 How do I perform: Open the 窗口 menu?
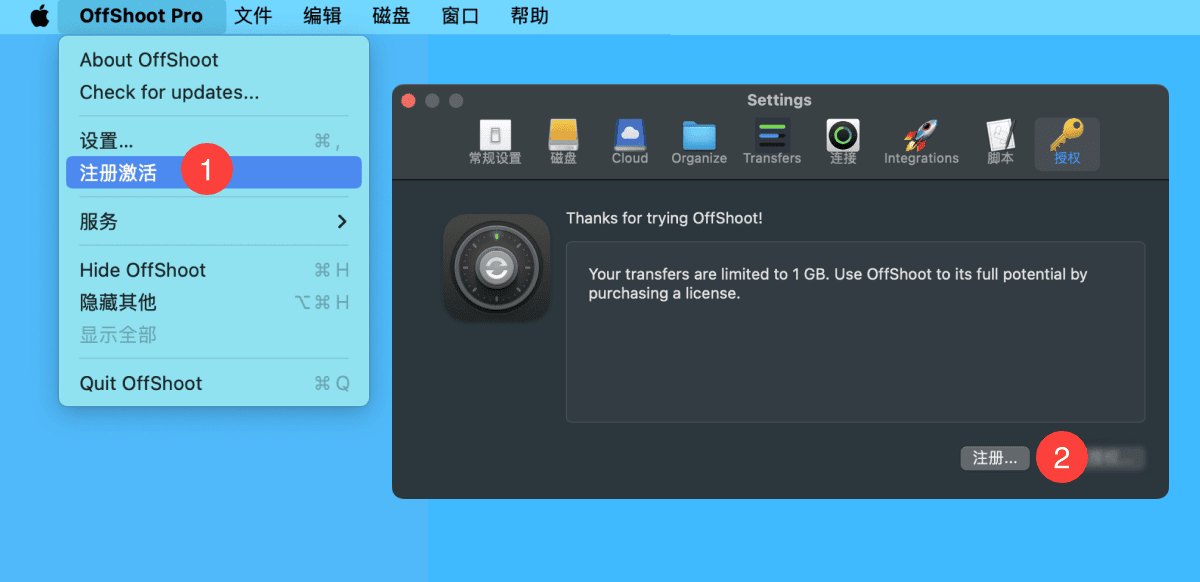[460, 16]
